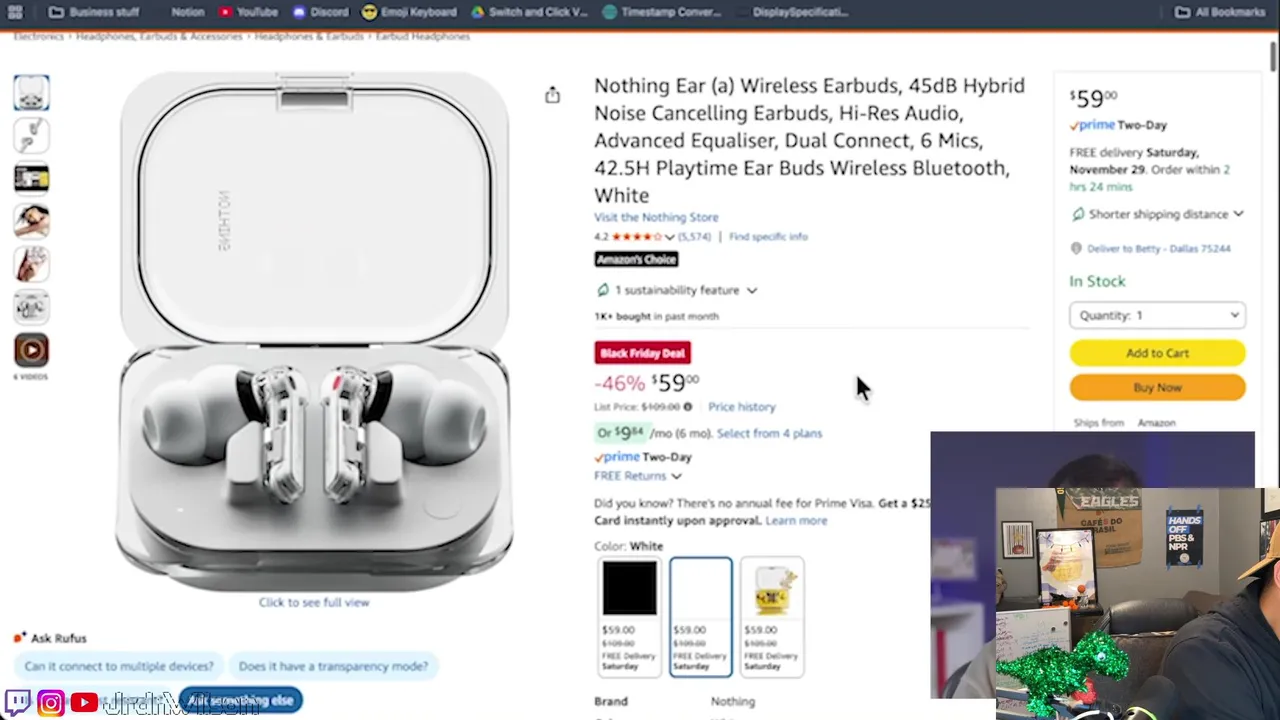Select the first product image thumbnail
The image size is (1280, 720).
31,93
